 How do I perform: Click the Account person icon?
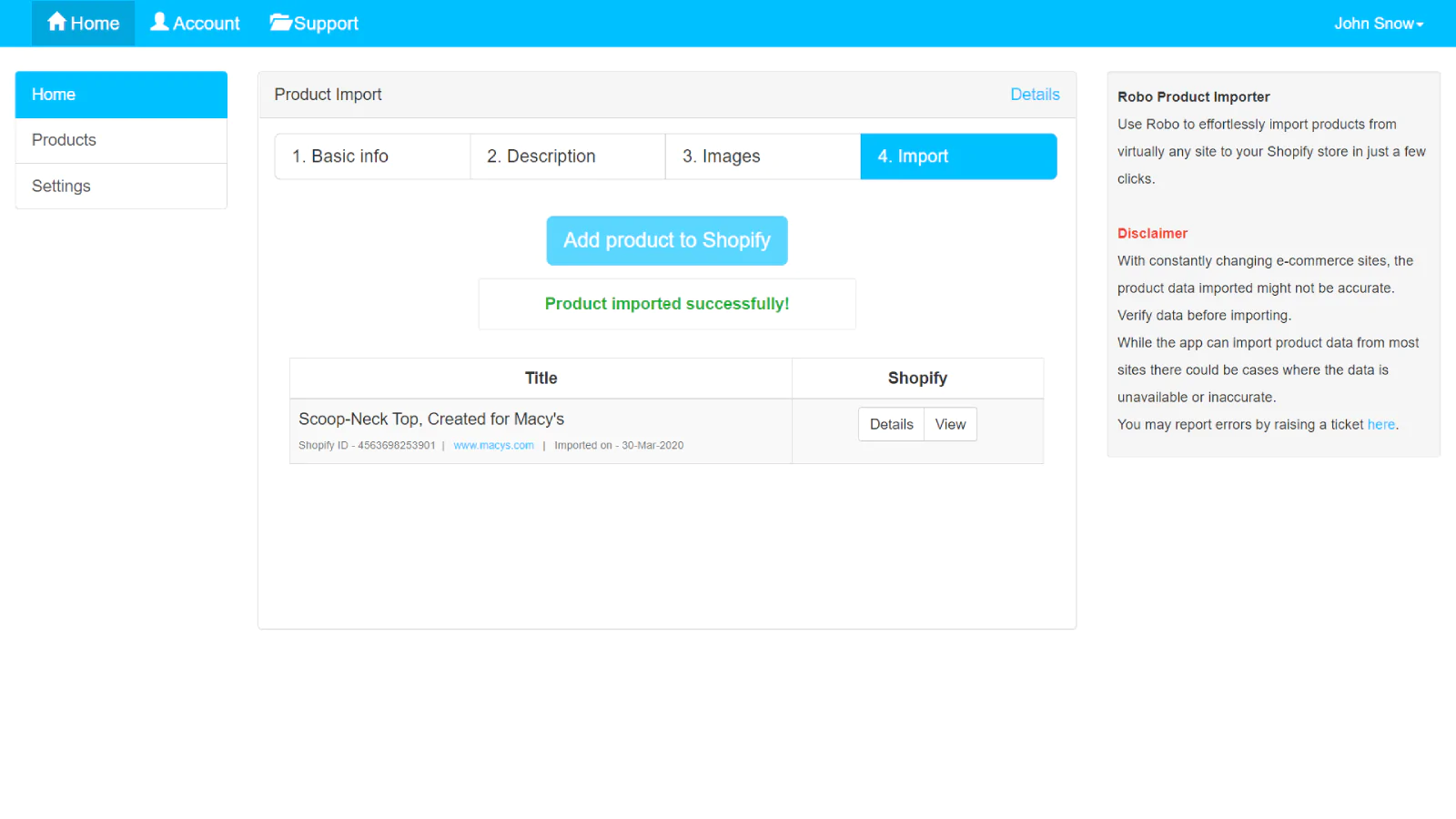pyautogui.click(x=159, y=22)
